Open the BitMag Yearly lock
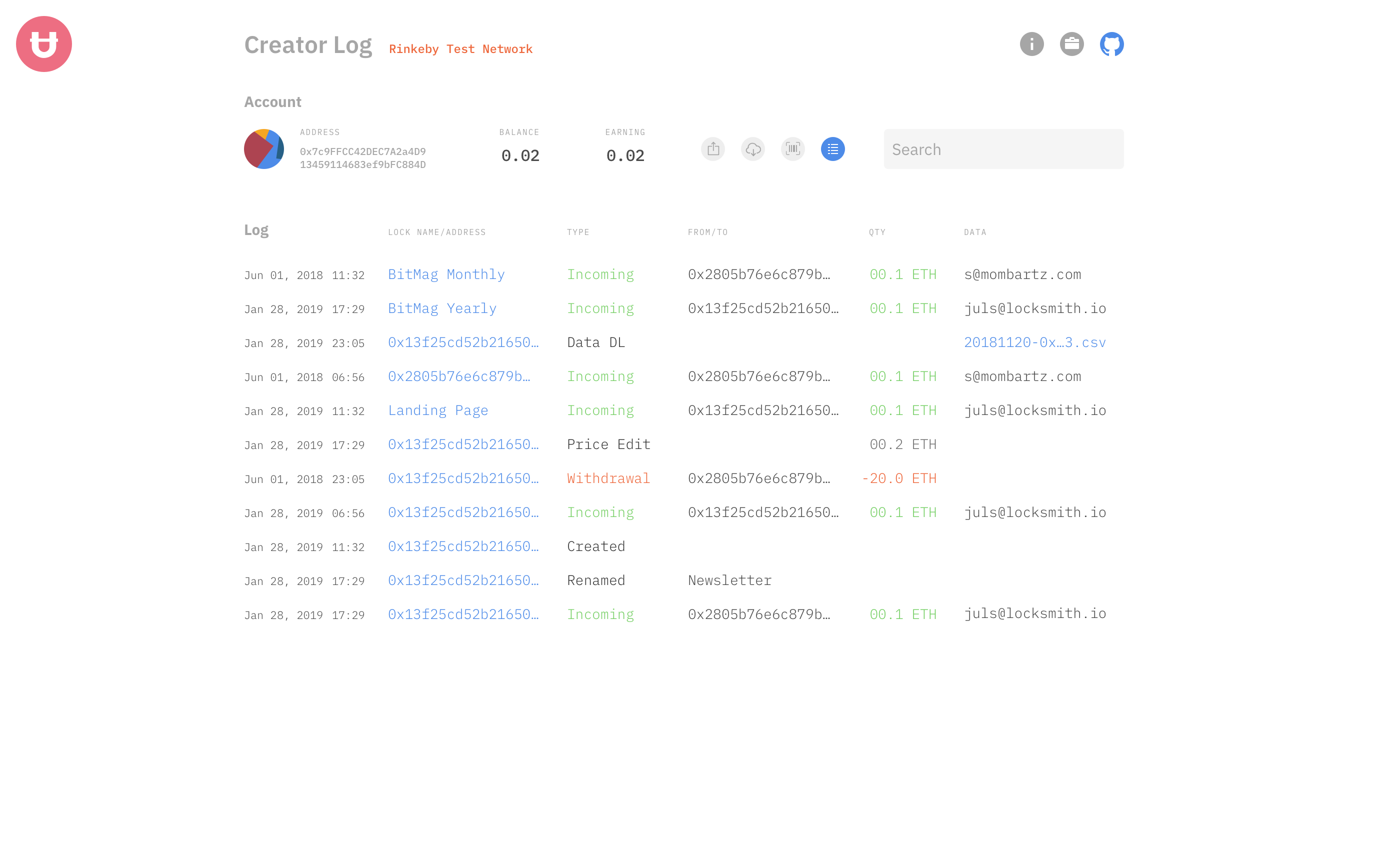The image size is (1400, 856). 442,308
